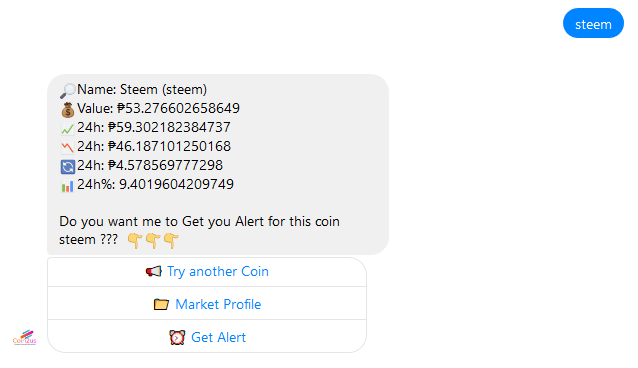Viewport: 638px width, 368px height.
Task: Click the bar chart emoji beside 24h%
Action: pyautogui.click(x=68, y=186)
